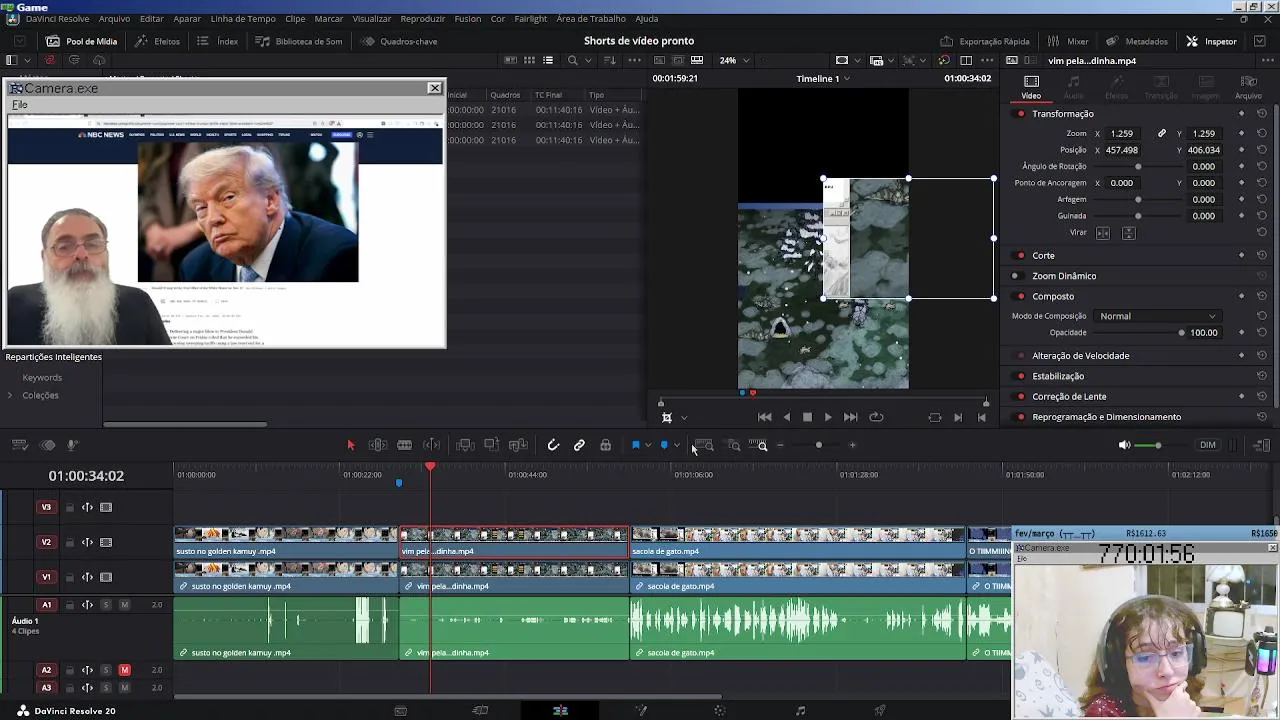Open the viewer zoom 24% dropdown
The width and height of the screenshot is (1280, 720).
click(x=735, y=60)
